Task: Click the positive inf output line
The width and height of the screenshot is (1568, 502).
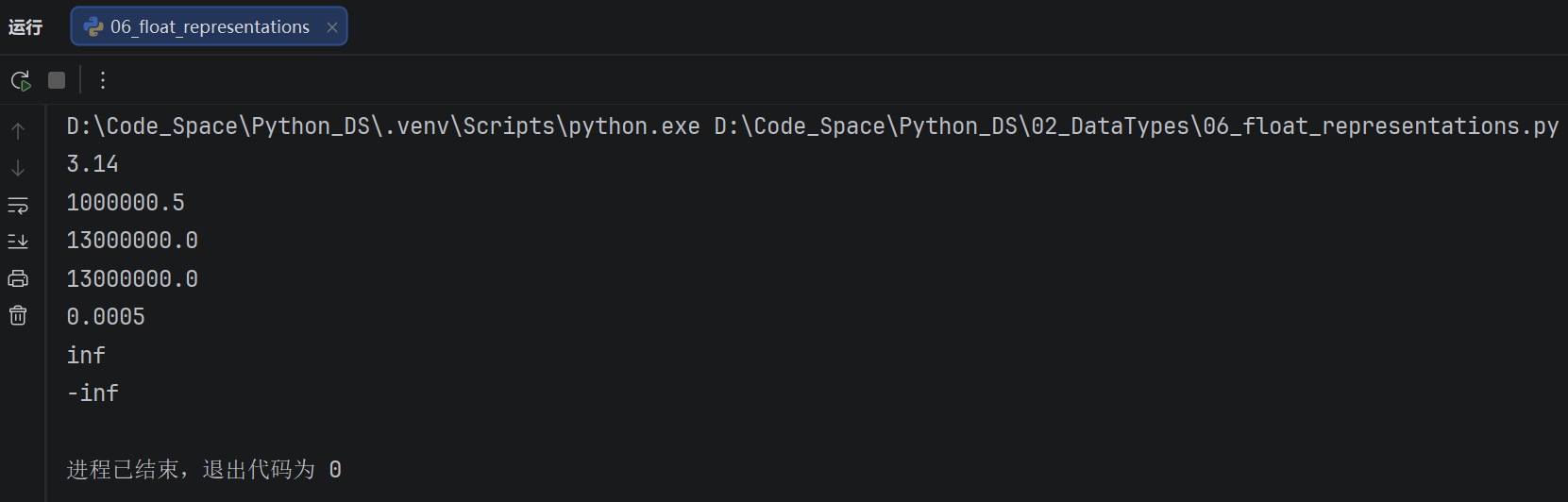Action: tap(86, 356)
